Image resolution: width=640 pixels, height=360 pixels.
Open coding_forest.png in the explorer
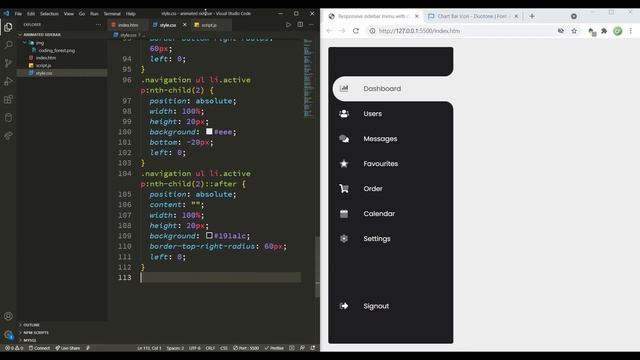click(56, 51)
